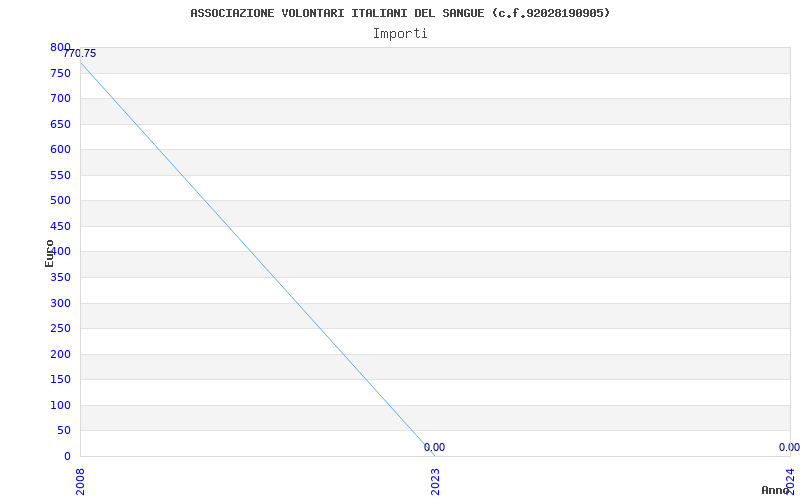
Task: Click the 800 y-axis tick label
Action: [60, 47]
